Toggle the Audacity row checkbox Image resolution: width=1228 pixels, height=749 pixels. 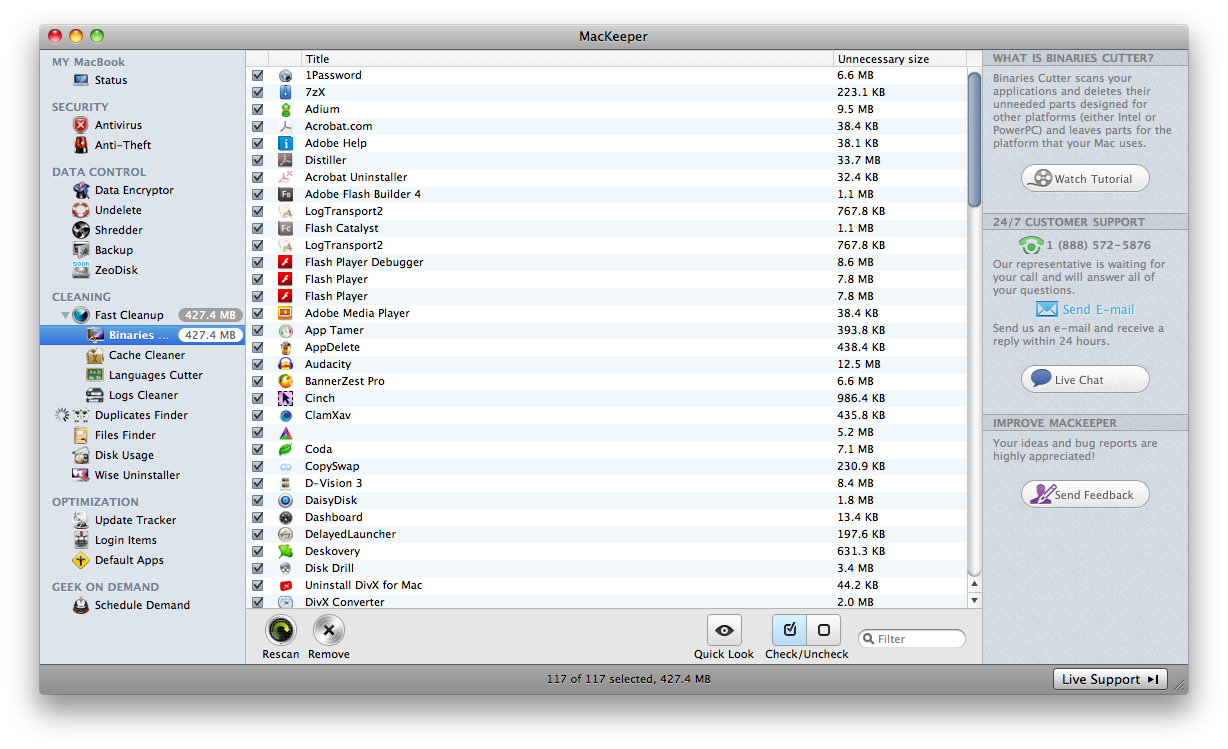tap(258, 364)
